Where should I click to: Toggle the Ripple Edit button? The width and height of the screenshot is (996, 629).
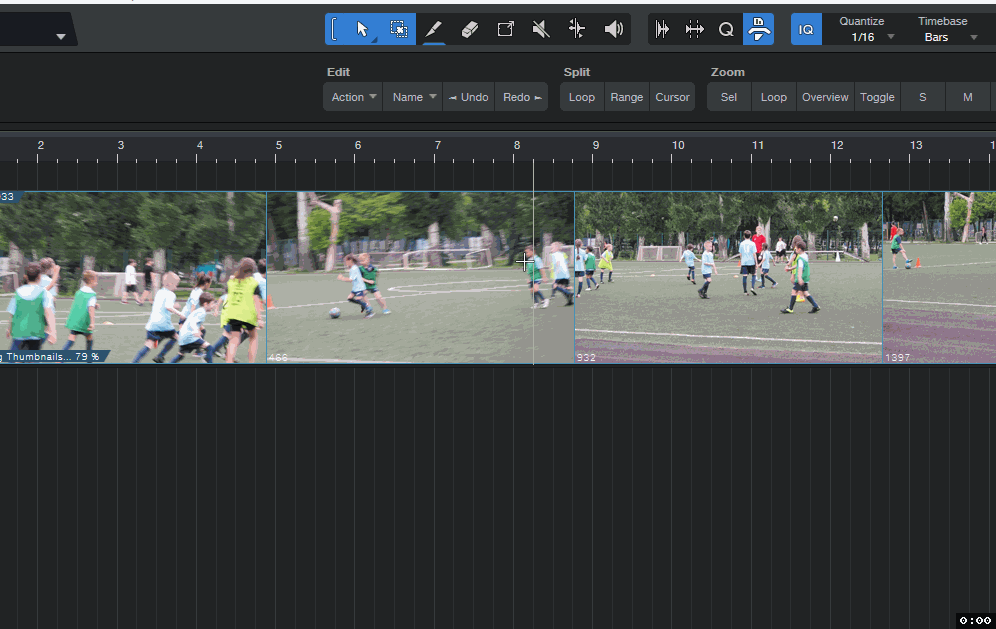click(x=694, y=29)
